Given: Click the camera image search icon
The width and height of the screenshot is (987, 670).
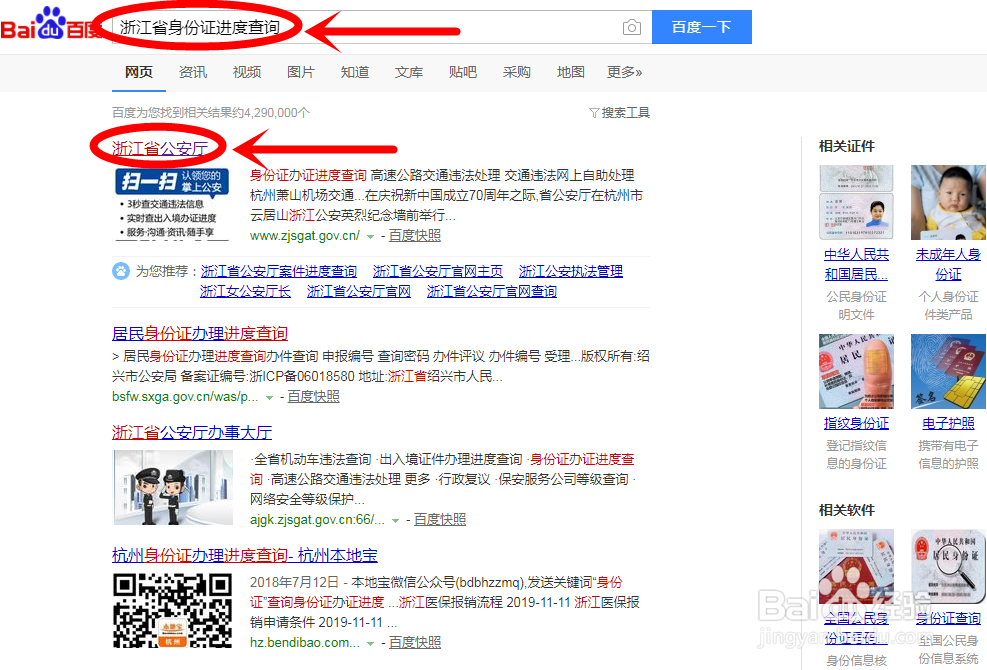Looking at the screenshot, I should point(631,27).
